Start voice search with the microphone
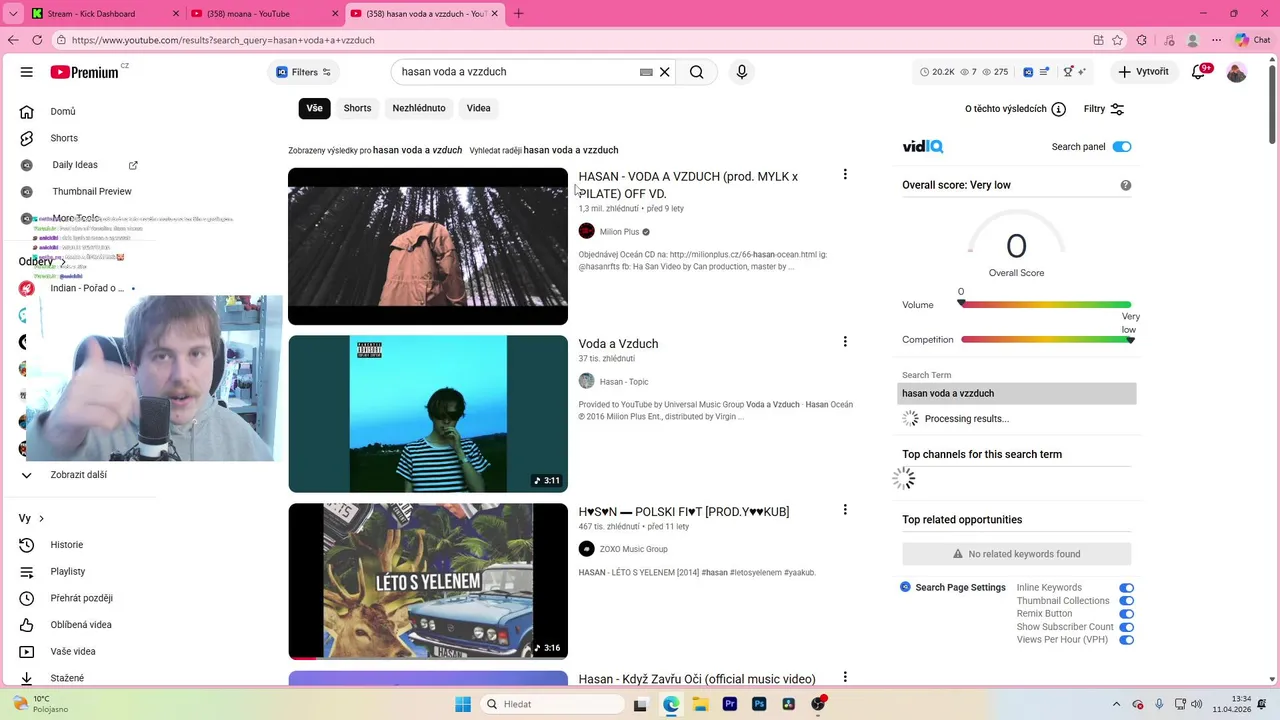The image size is (1280, 720). click(x=742, y=72)
